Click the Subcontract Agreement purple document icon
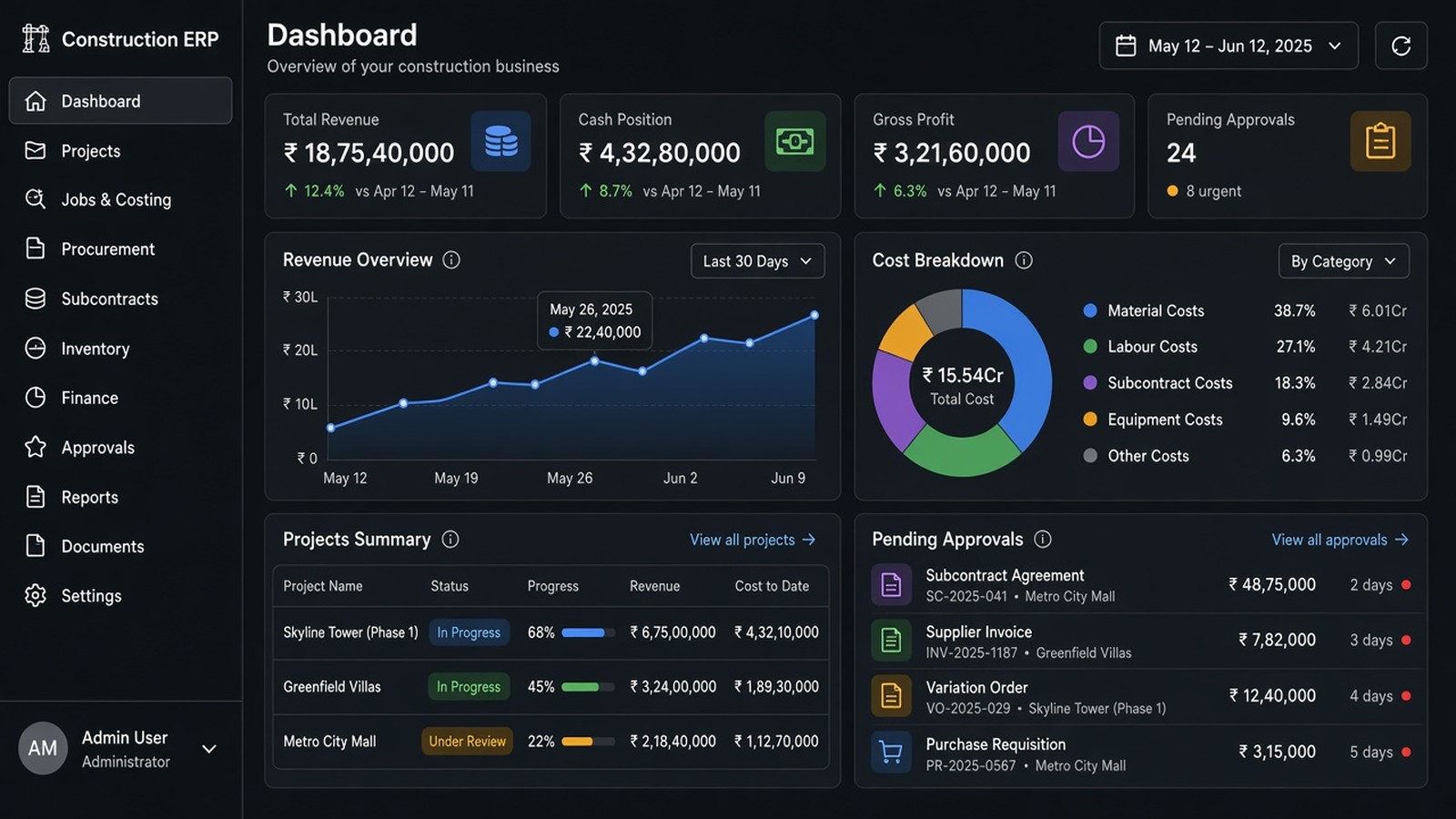This screenshot has width=1456, height=819. (x=892, y=585)
